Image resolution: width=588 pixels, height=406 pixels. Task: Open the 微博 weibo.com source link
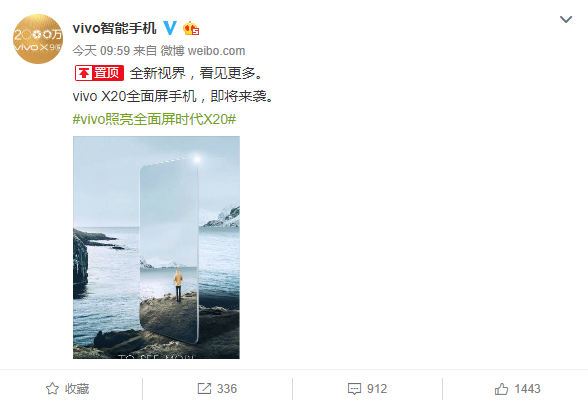coord(203,51)
